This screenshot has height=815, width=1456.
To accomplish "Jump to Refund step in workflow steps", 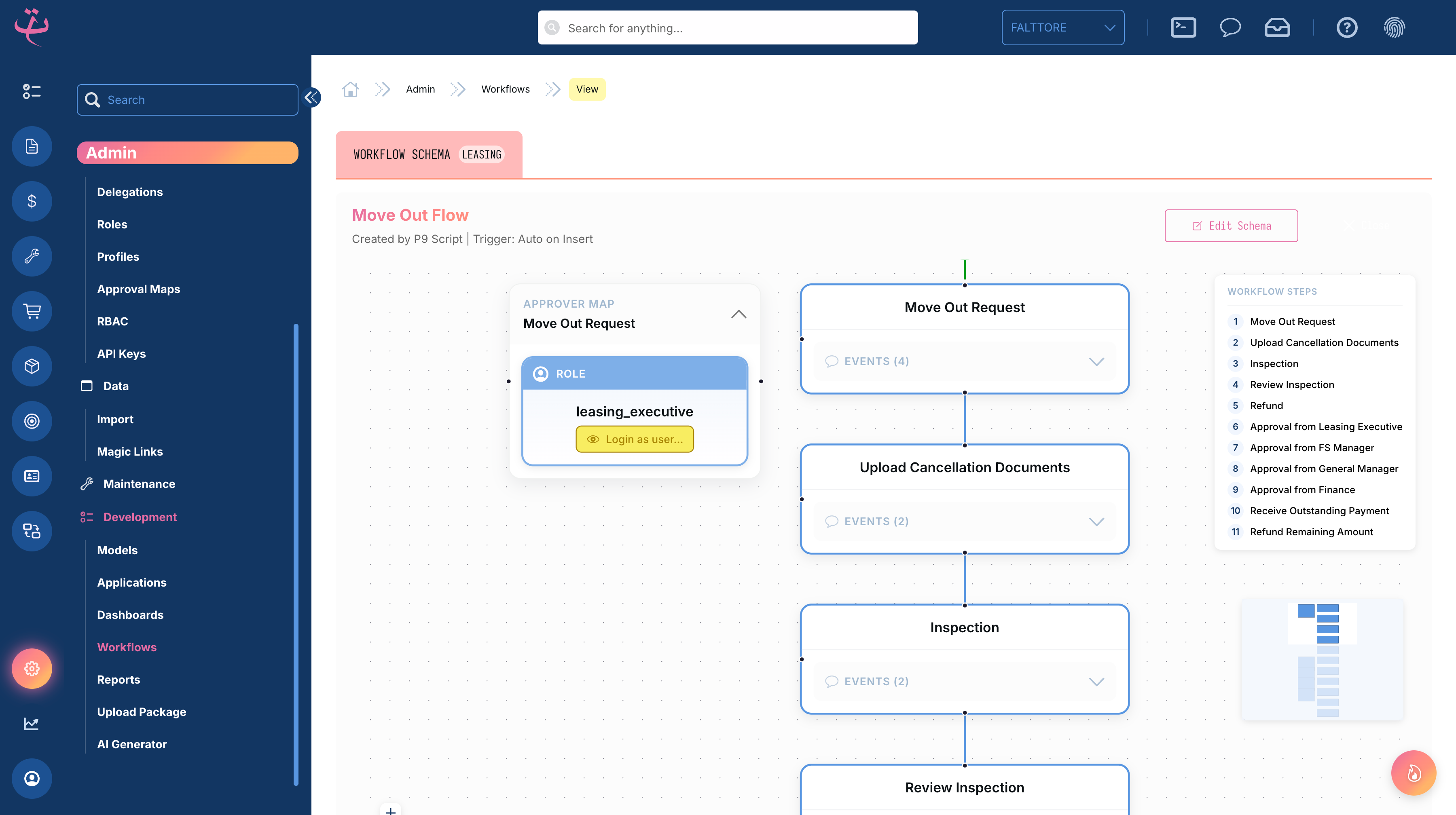I will pyautogui.click(x=1266, y=405).
